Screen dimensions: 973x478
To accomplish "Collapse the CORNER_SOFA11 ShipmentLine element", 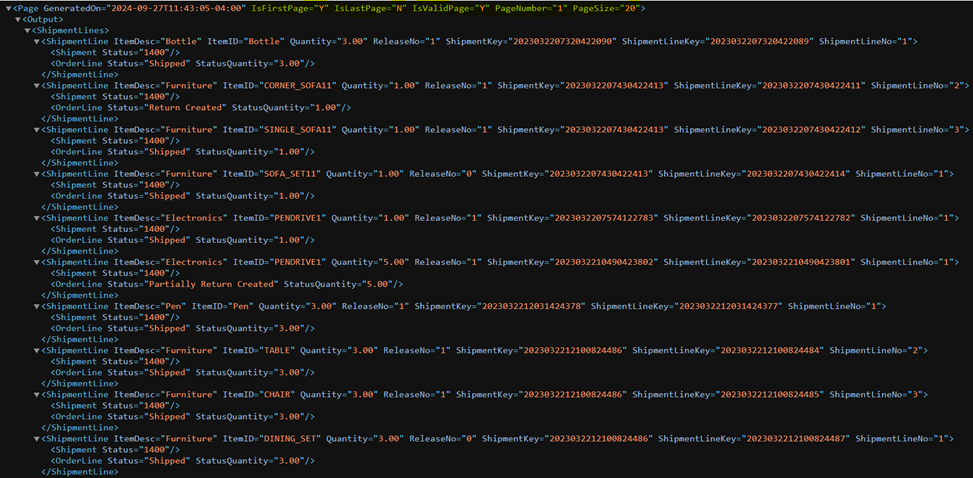I will [37, 86].
